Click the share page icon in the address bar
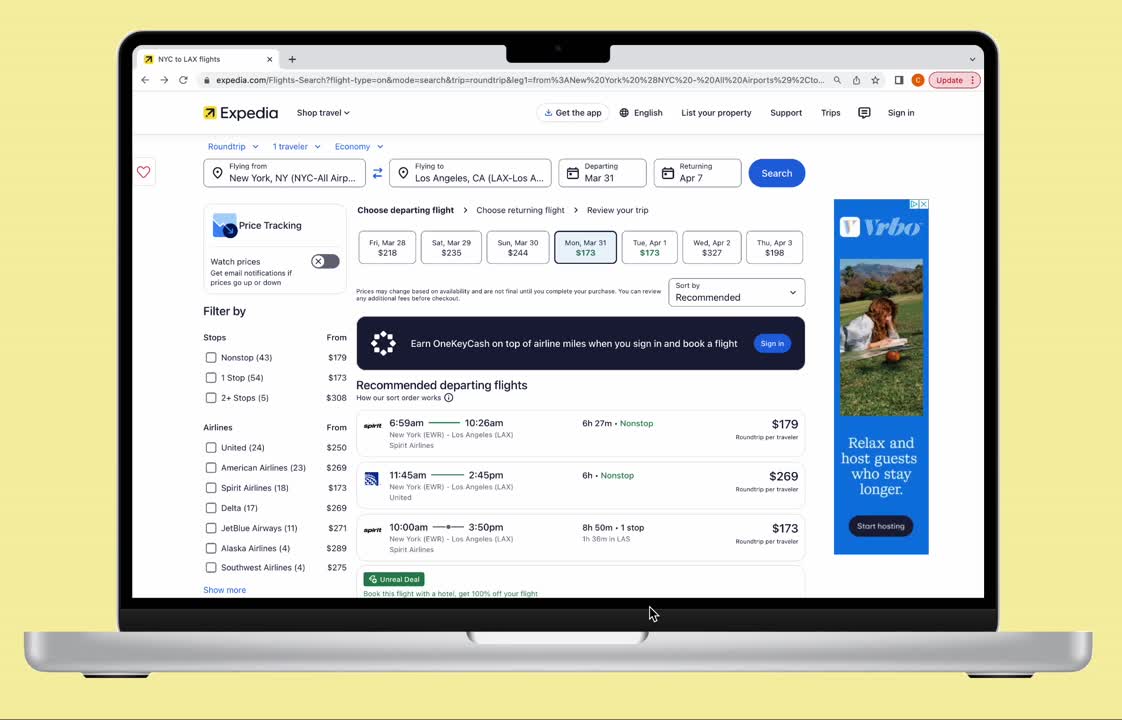Screen dimensions: 1122x720 click(x=857, y=80)
